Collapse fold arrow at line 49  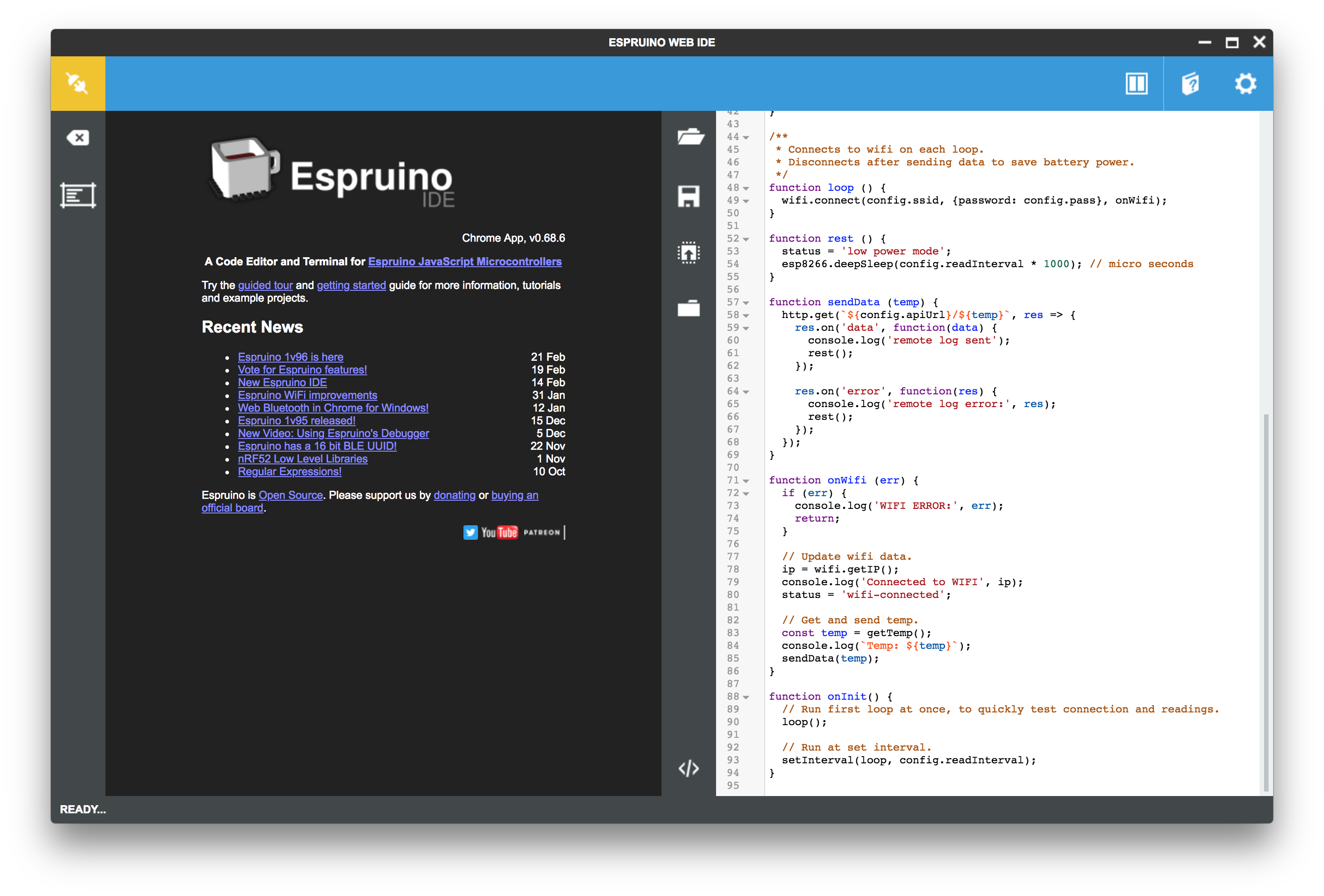point(746,201)
